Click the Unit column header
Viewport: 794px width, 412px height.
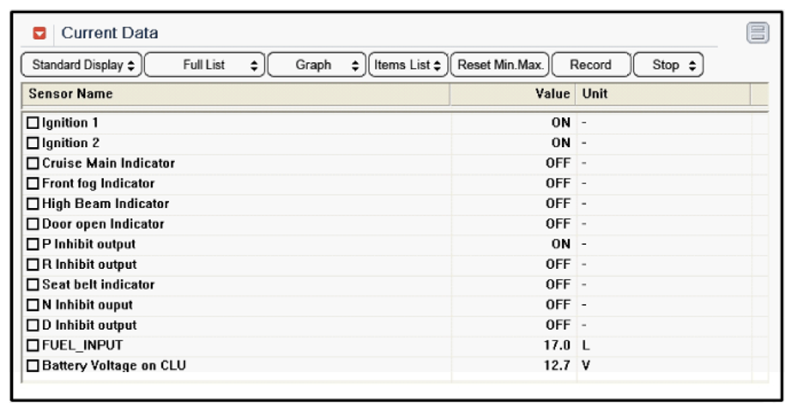point(663,94)
